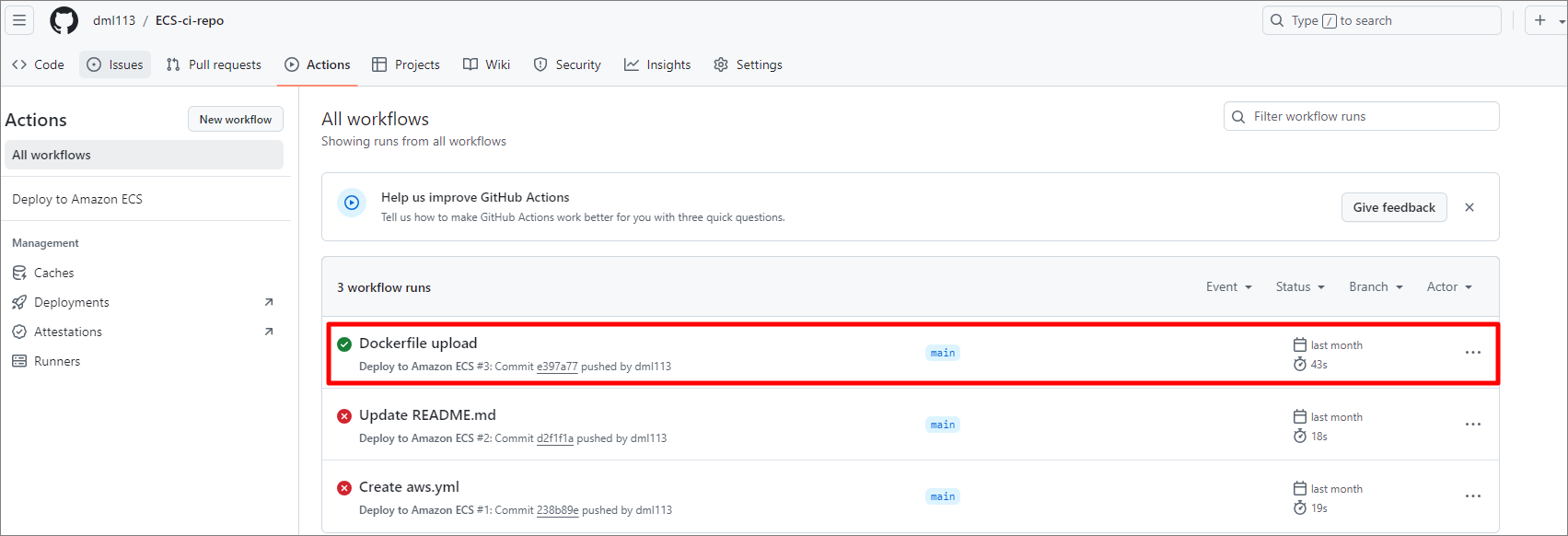Open commit d2f1f1a link
The height and width of the screenshot is (536, 1568).
point(555,438)
